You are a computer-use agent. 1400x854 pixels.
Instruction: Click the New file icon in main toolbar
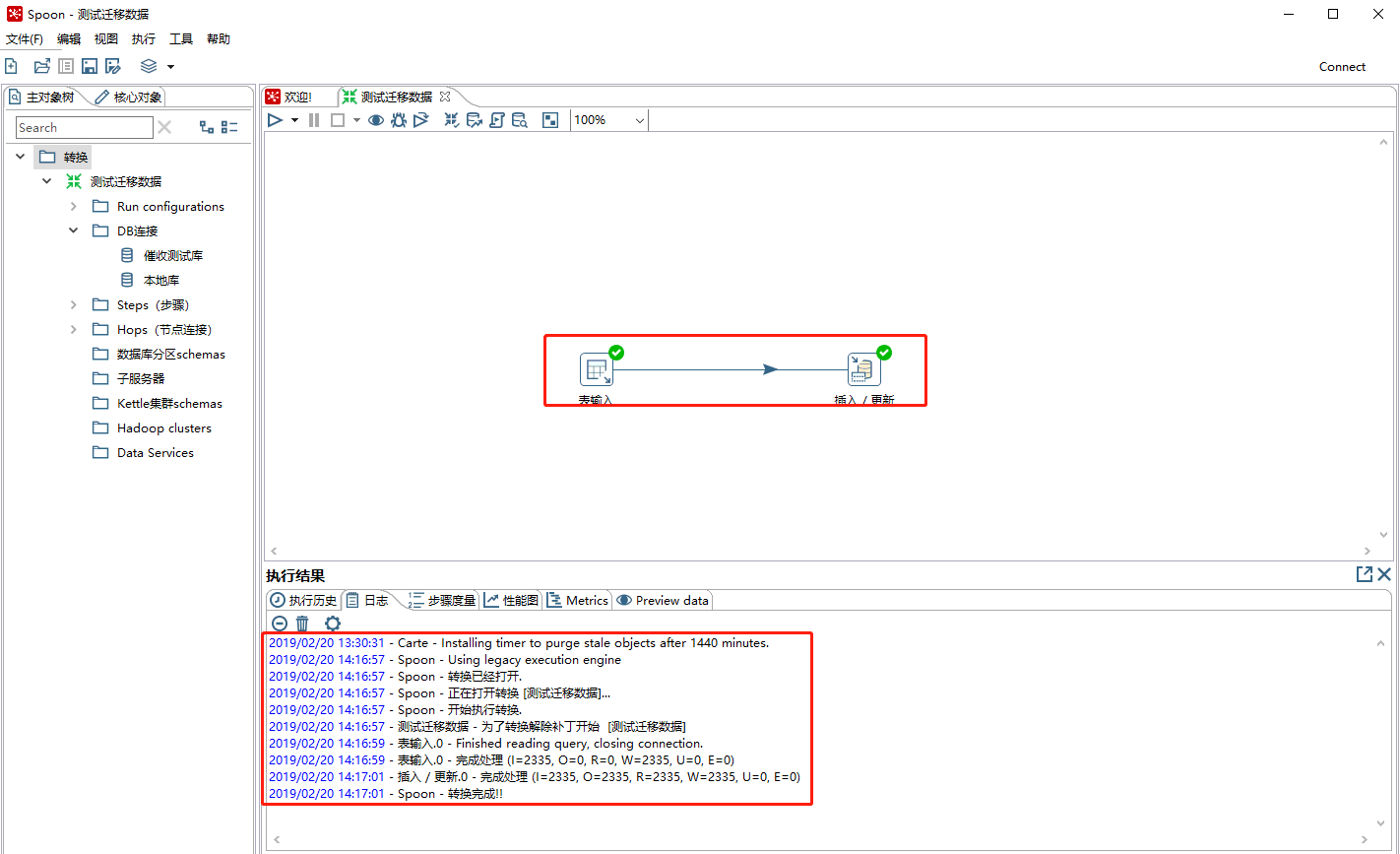point(12,66)
